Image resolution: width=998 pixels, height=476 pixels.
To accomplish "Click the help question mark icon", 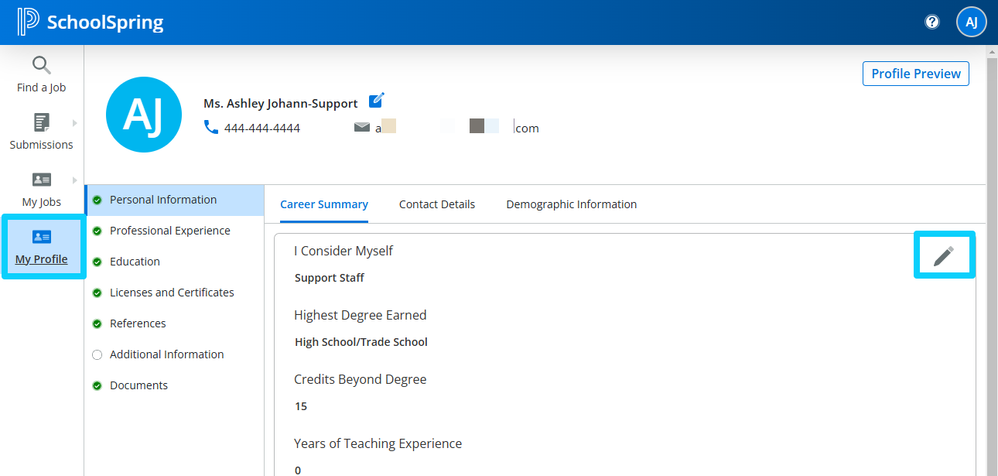I will click(x=932, y=22).
